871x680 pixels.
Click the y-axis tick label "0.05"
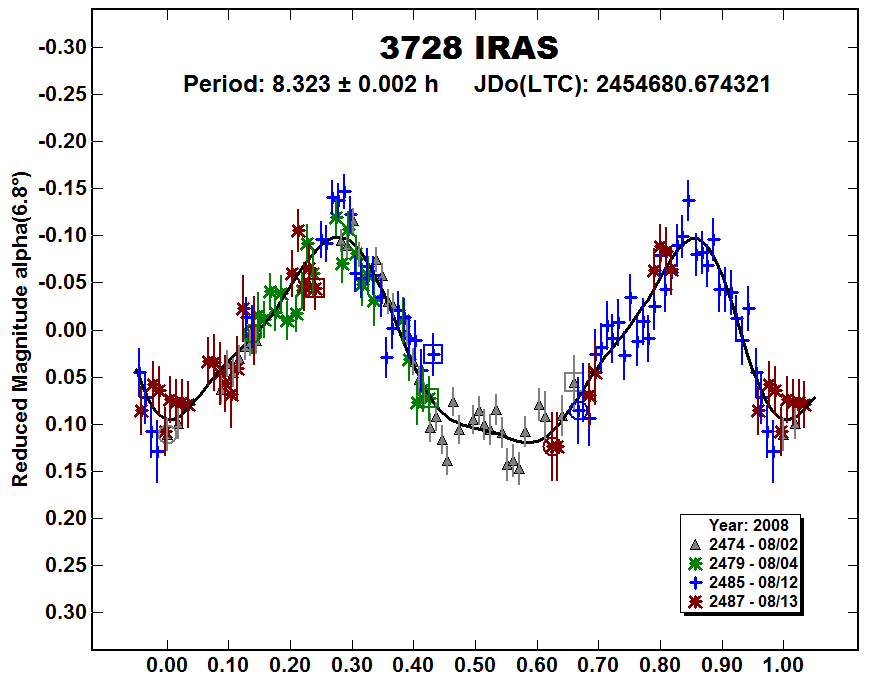[x=66, y=377]
